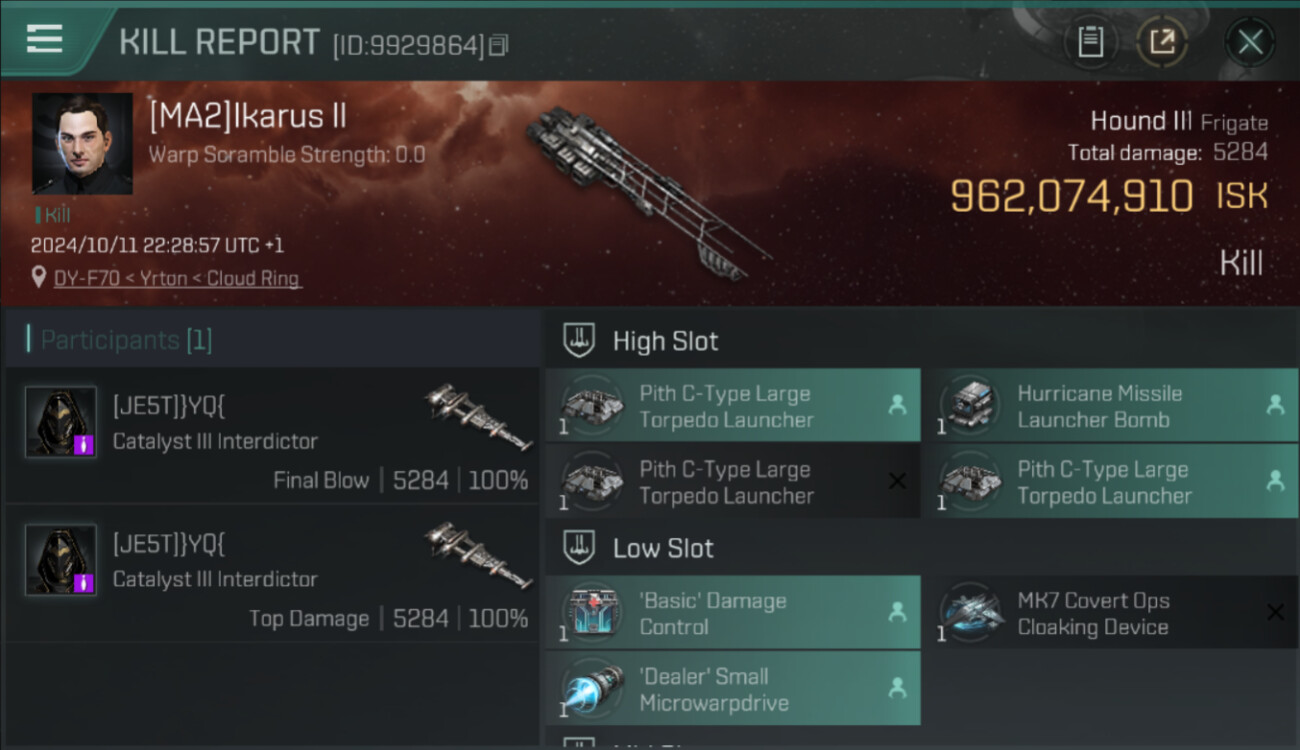Open the Final Blow participant's portrait
Screen dimensions: 1300x750
click(x=61, y=422)
